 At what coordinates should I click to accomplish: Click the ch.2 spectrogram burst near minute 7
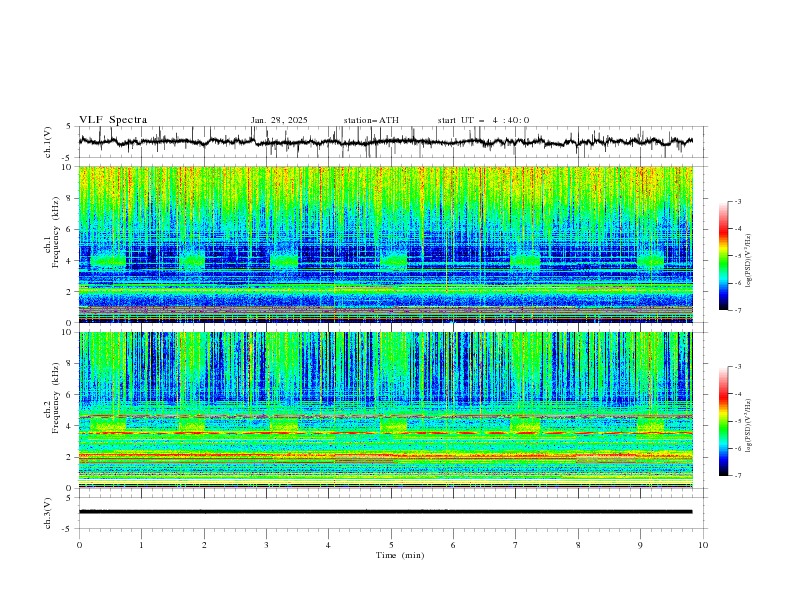[525, 424]
